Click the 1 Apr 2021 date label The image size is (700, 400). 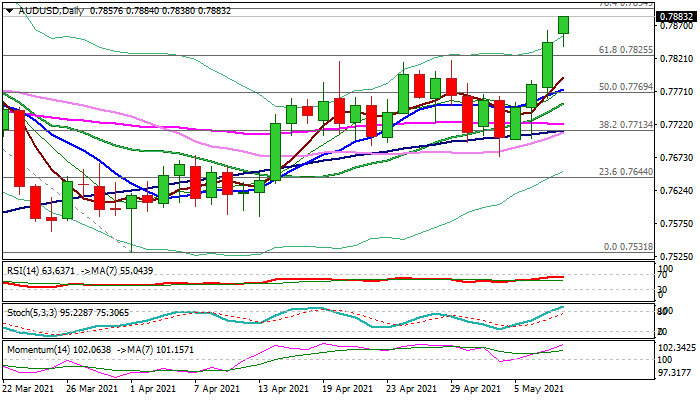click(x=146, y=388)
